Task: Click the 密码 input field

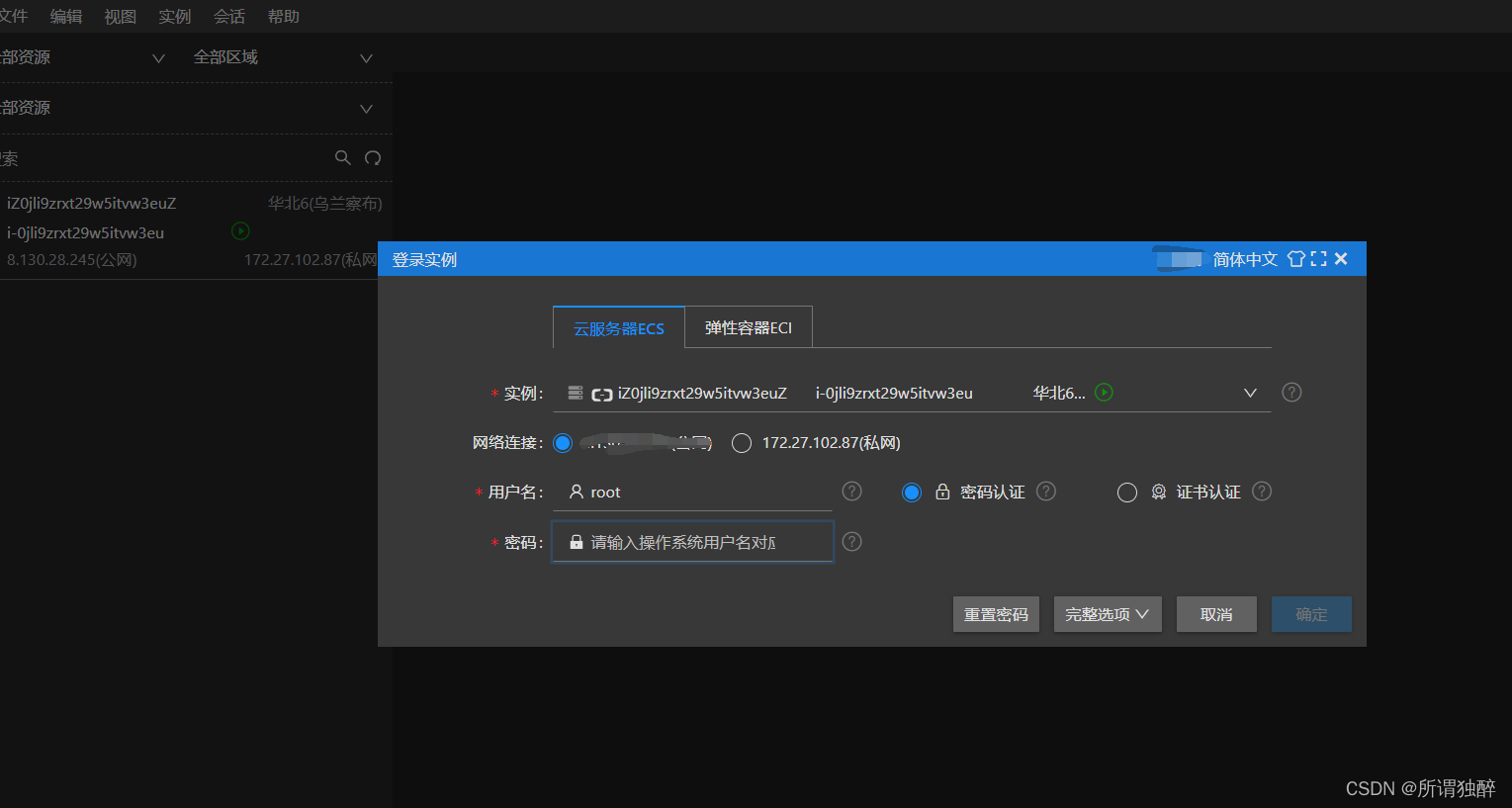Action: (692, 542)
